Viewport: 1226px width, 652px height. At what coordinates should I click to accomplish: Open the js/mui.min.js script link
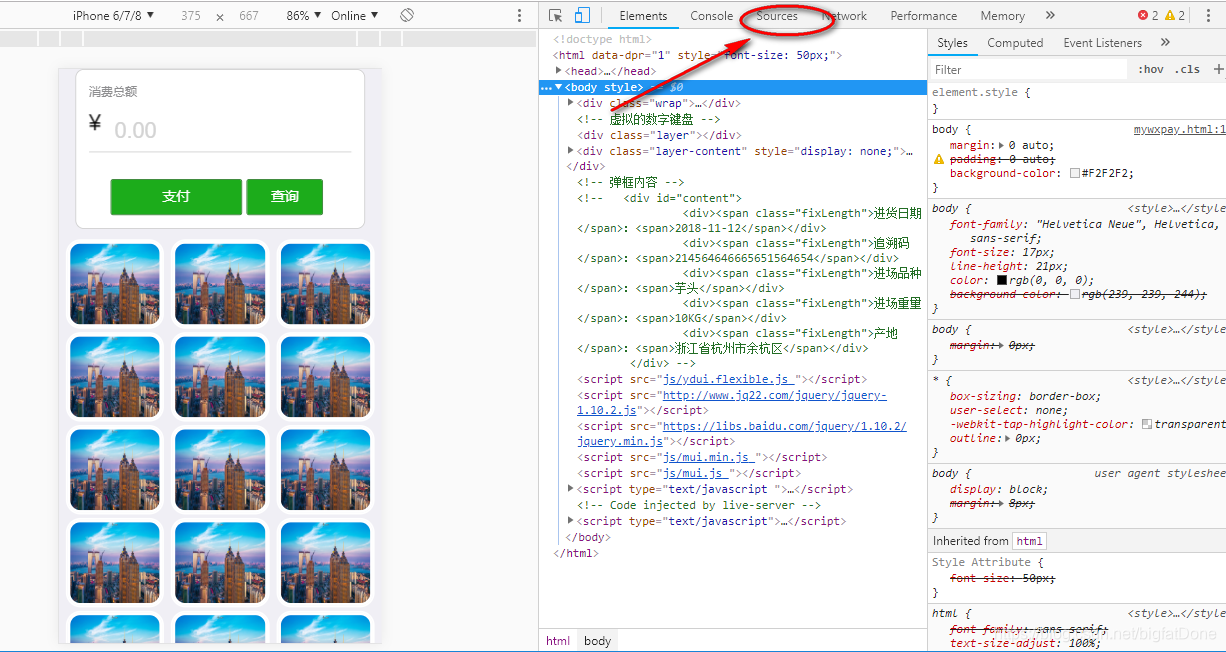point(707,457)
